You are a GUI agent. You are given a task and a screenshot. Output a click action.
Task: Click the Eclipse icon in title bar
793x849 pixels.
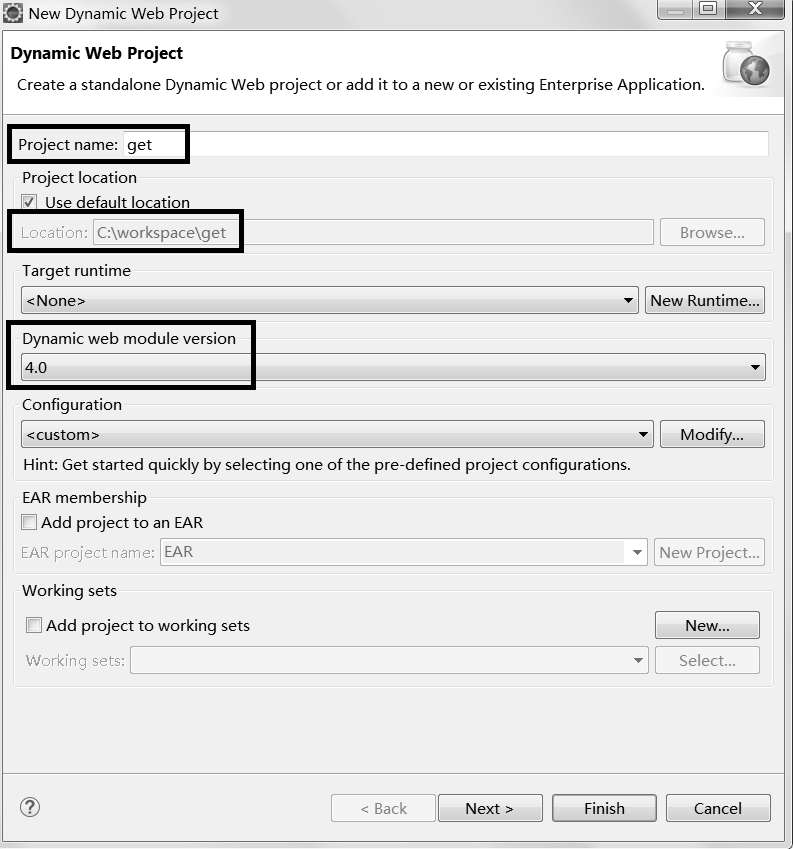tap(14, 13)
